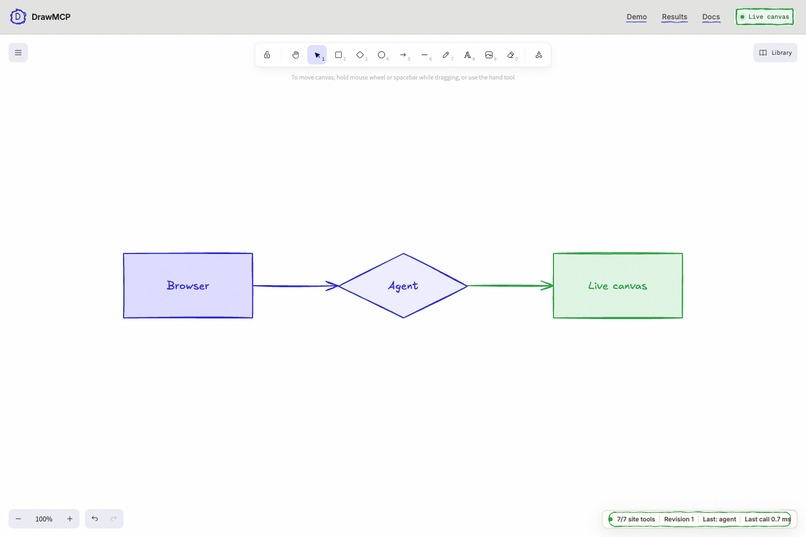Zoom in with the plus button
806x537 pixels.
coord(69,519)
